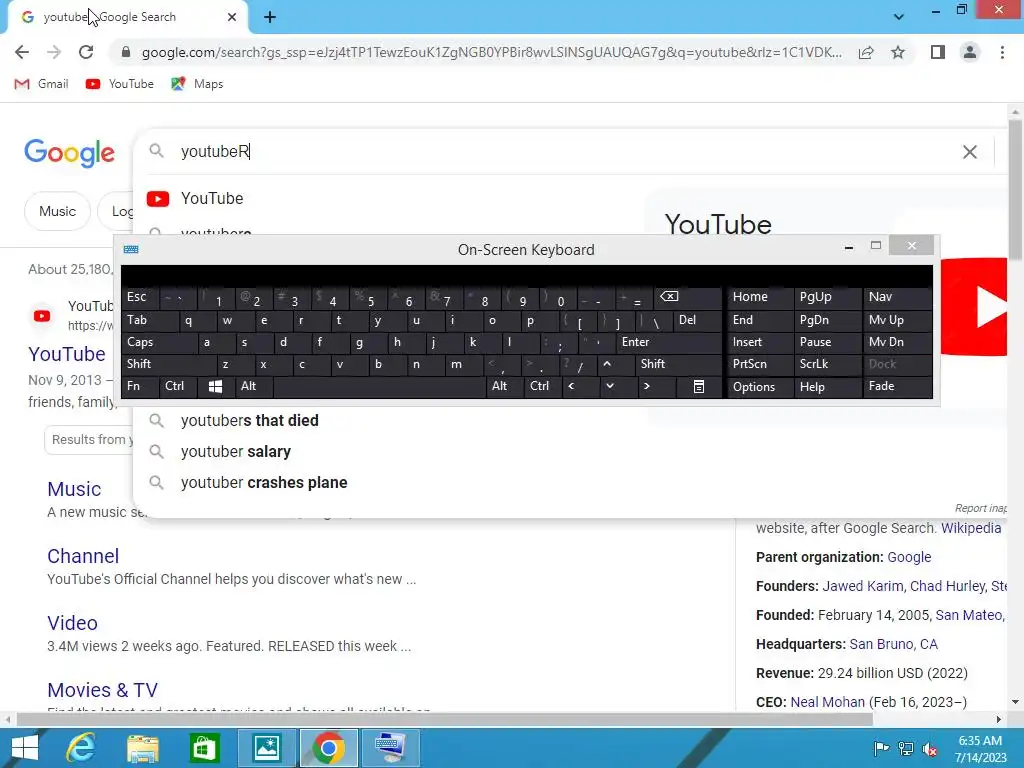Open the Video sitelink

tap(72, 623)
